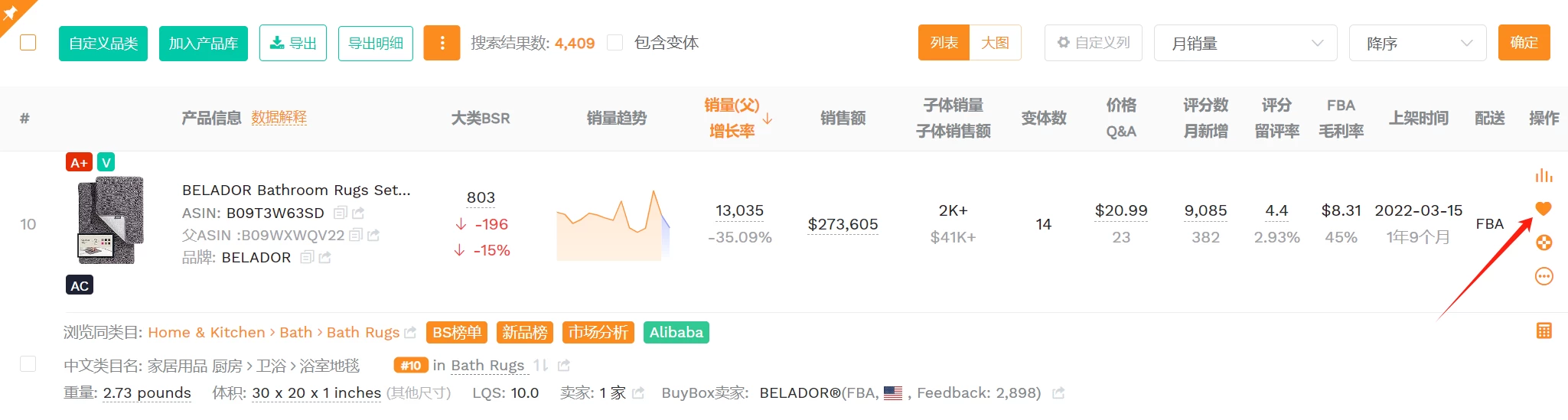Click the orange vertical dots menu button
This screenshot has width=1568, height=420.
(x=442, y=43)
